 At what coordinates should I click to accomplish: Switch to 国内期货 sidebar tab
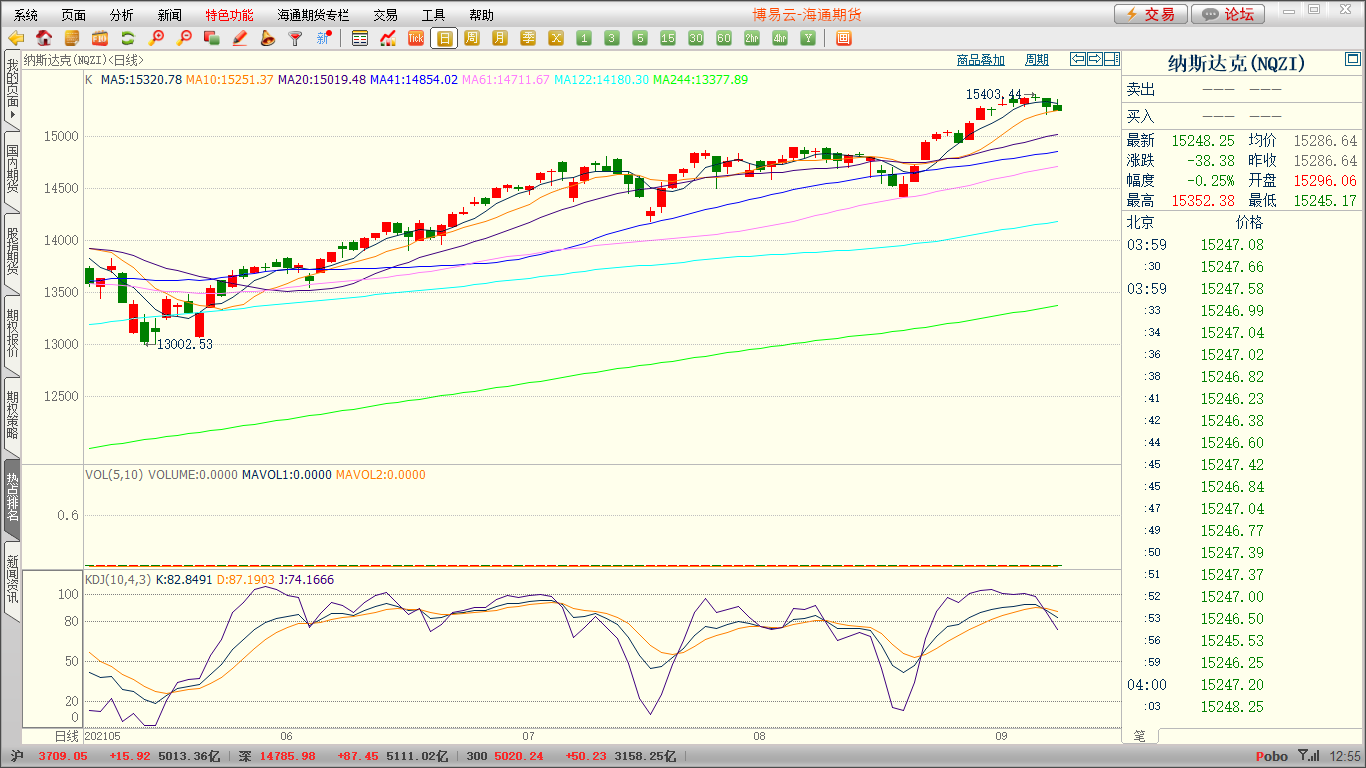(12, 169)
